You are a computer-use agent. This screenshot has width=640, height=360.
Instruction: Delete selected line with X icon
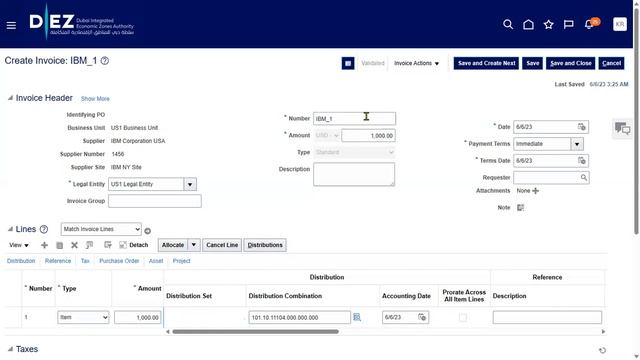(x=74, y=245)
